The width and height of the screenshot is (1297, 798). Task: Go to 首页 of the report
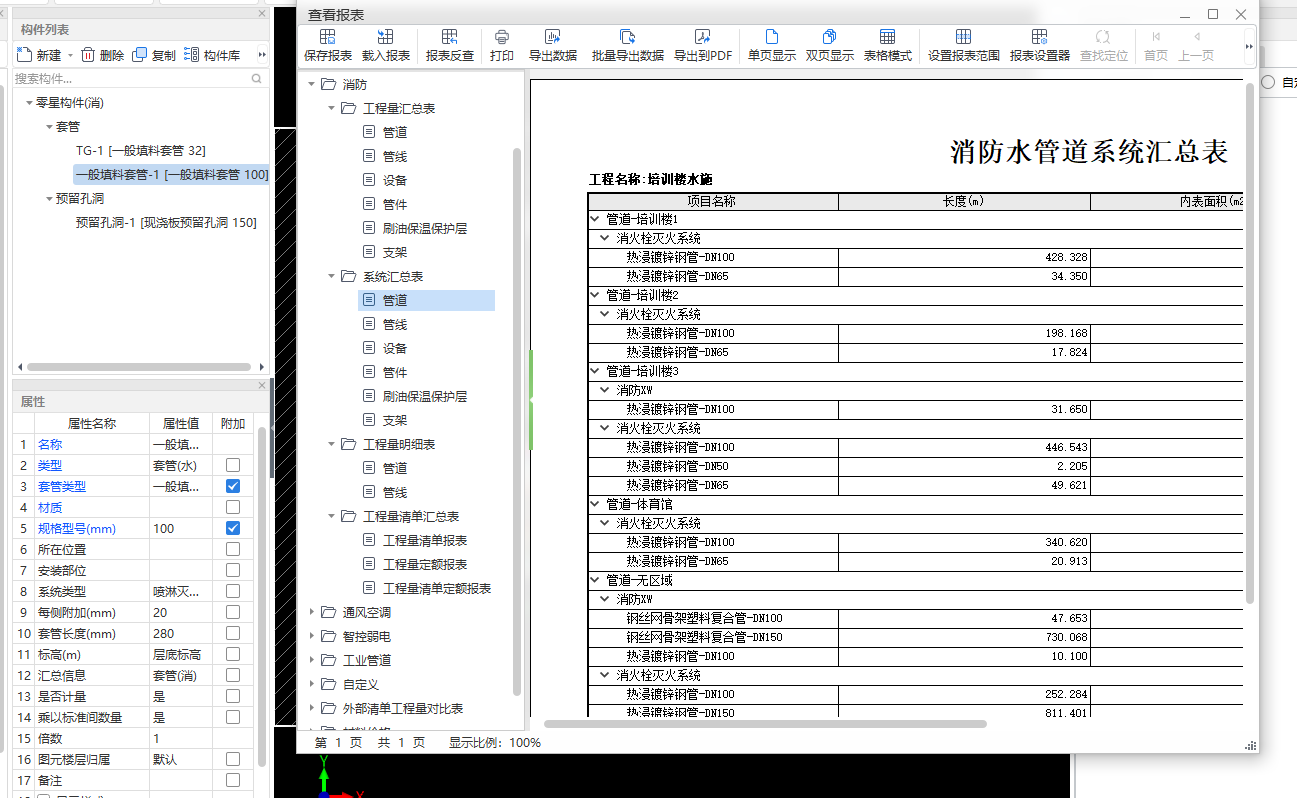click(x=1156, y=46)
